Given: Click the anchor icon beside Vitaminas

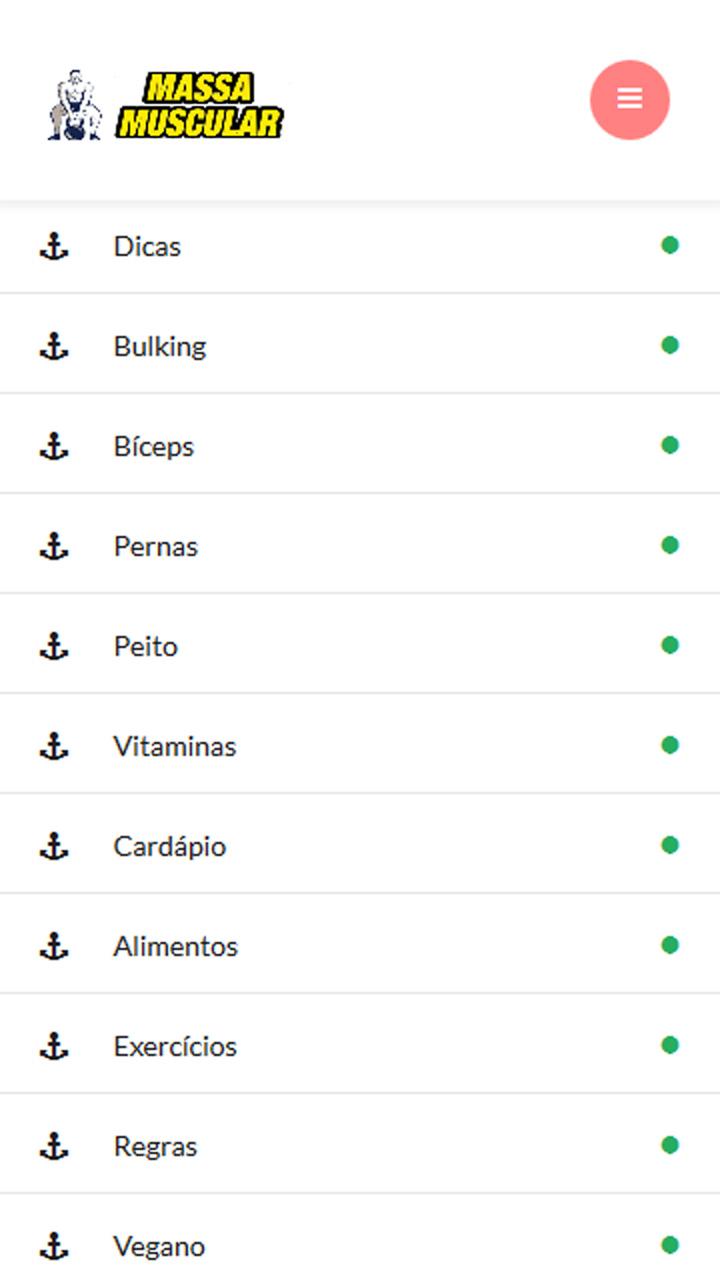Looking at the screenshot, I should point(54,747).
